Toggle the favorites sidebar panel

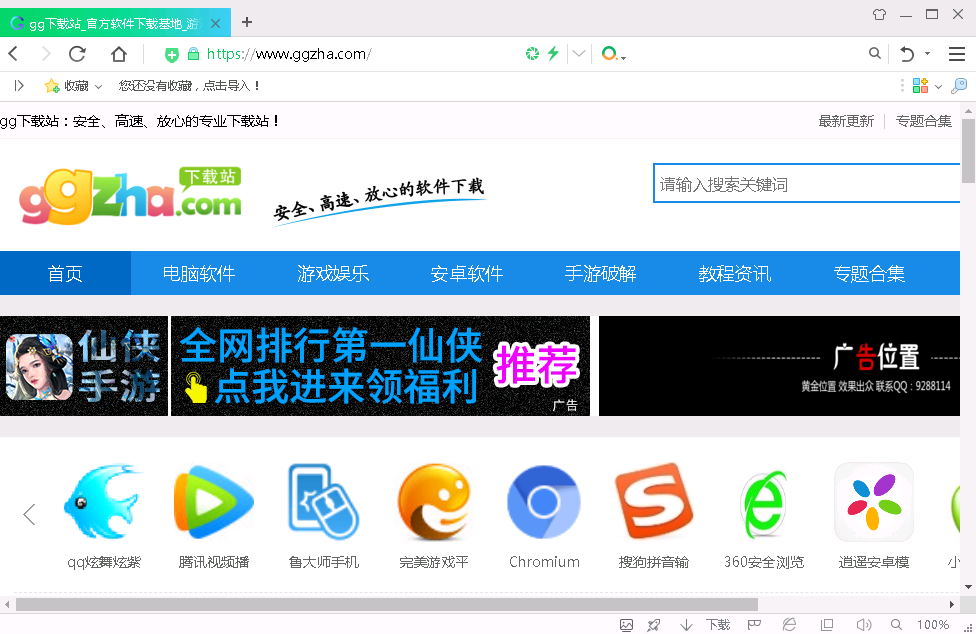[x=19, y=85]
